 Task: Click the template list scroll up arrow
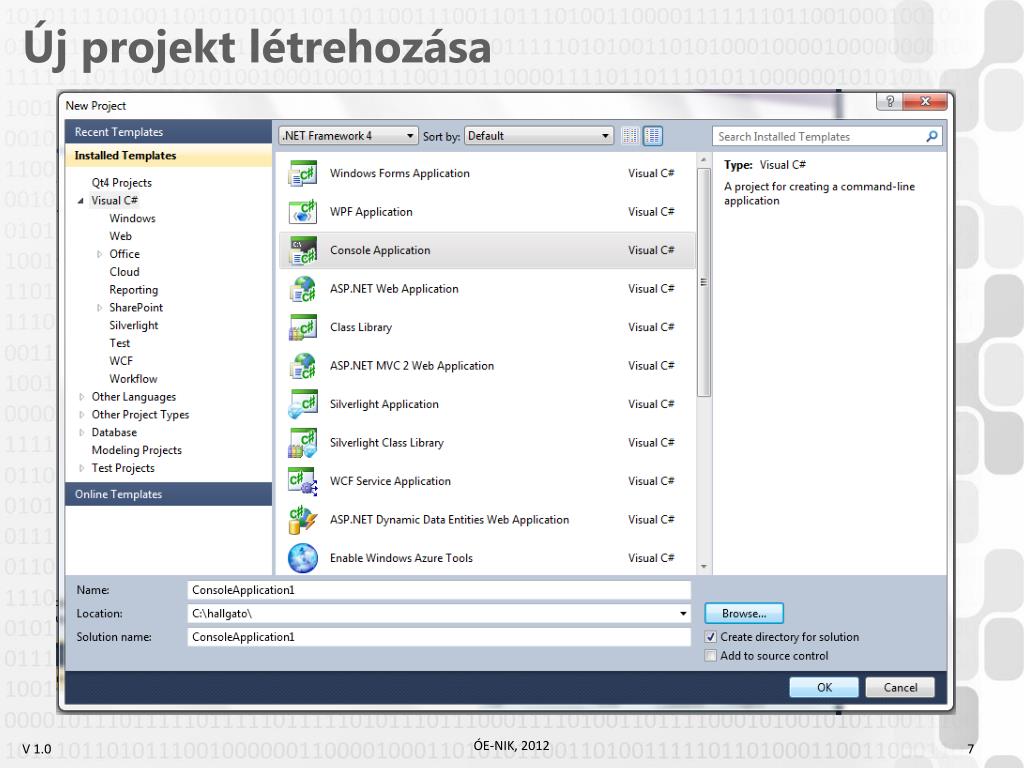703,160
